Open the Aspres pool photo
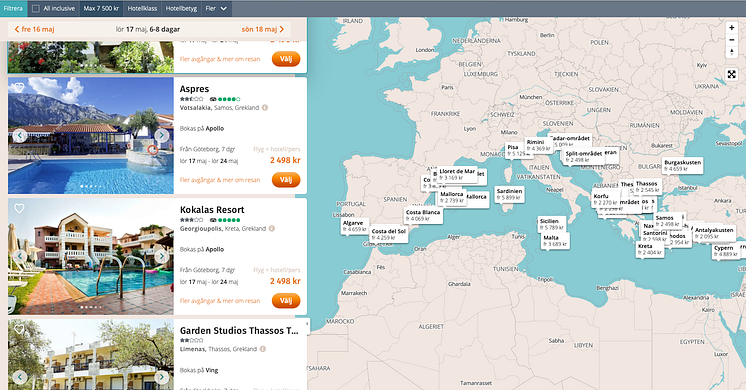Screen dimensions: 746x390 91,136
